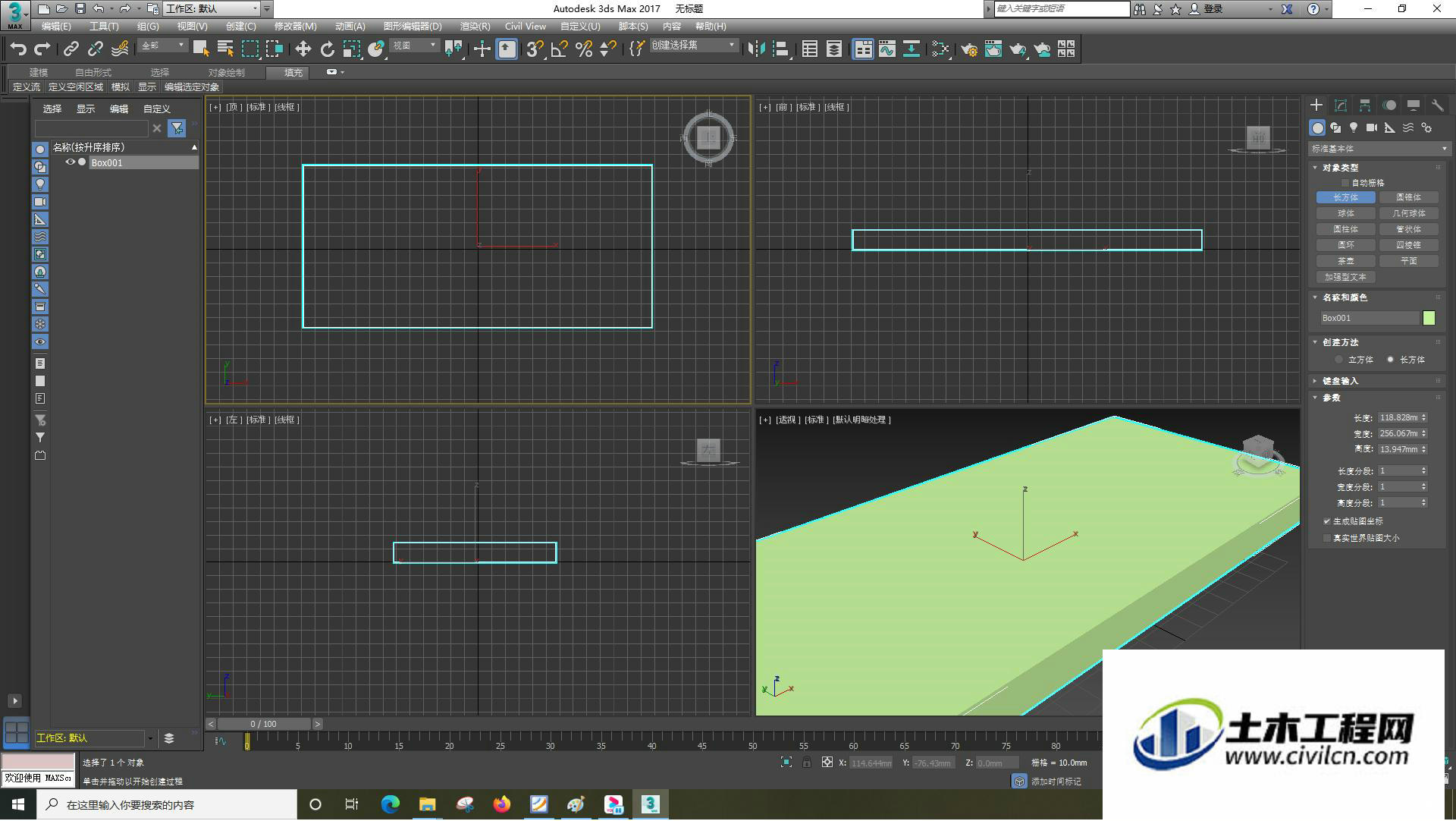Open named selection sets (创建选择集) dropdown
1456x821 pixels.
694,46
